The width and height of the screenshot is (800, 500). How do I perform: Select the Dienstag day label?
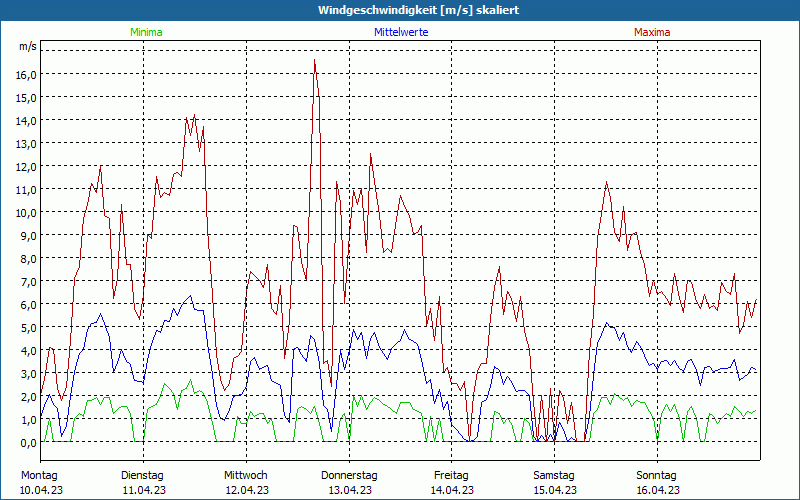142,475
